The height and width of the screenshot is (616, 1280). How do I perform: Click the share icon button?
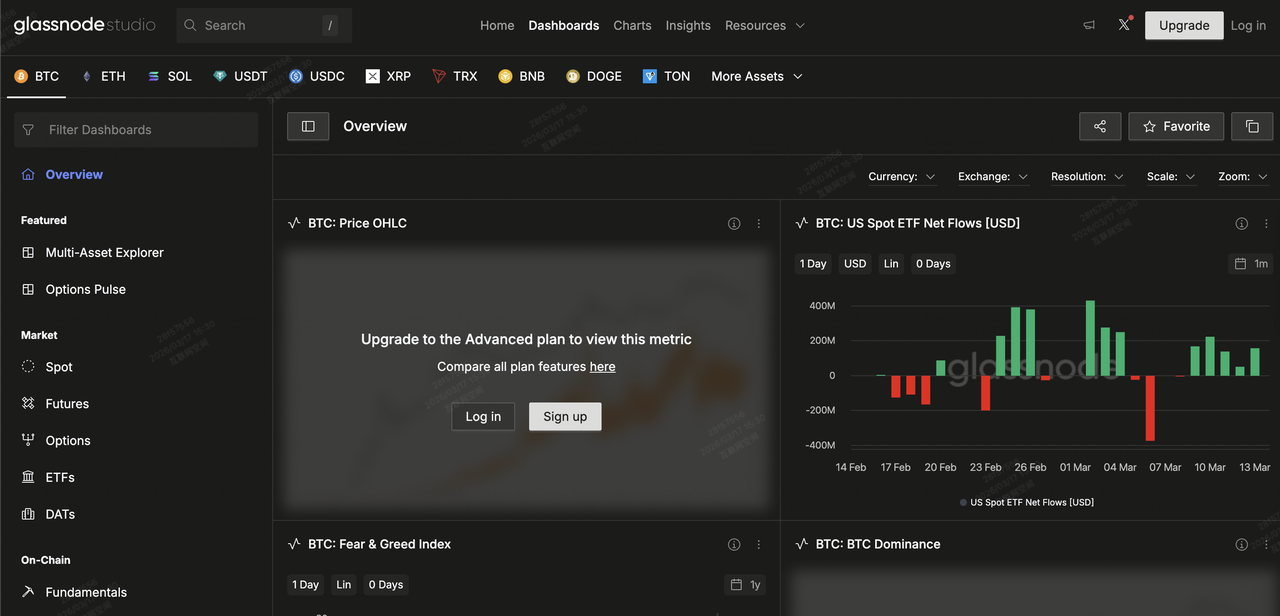click(1100, 126)
